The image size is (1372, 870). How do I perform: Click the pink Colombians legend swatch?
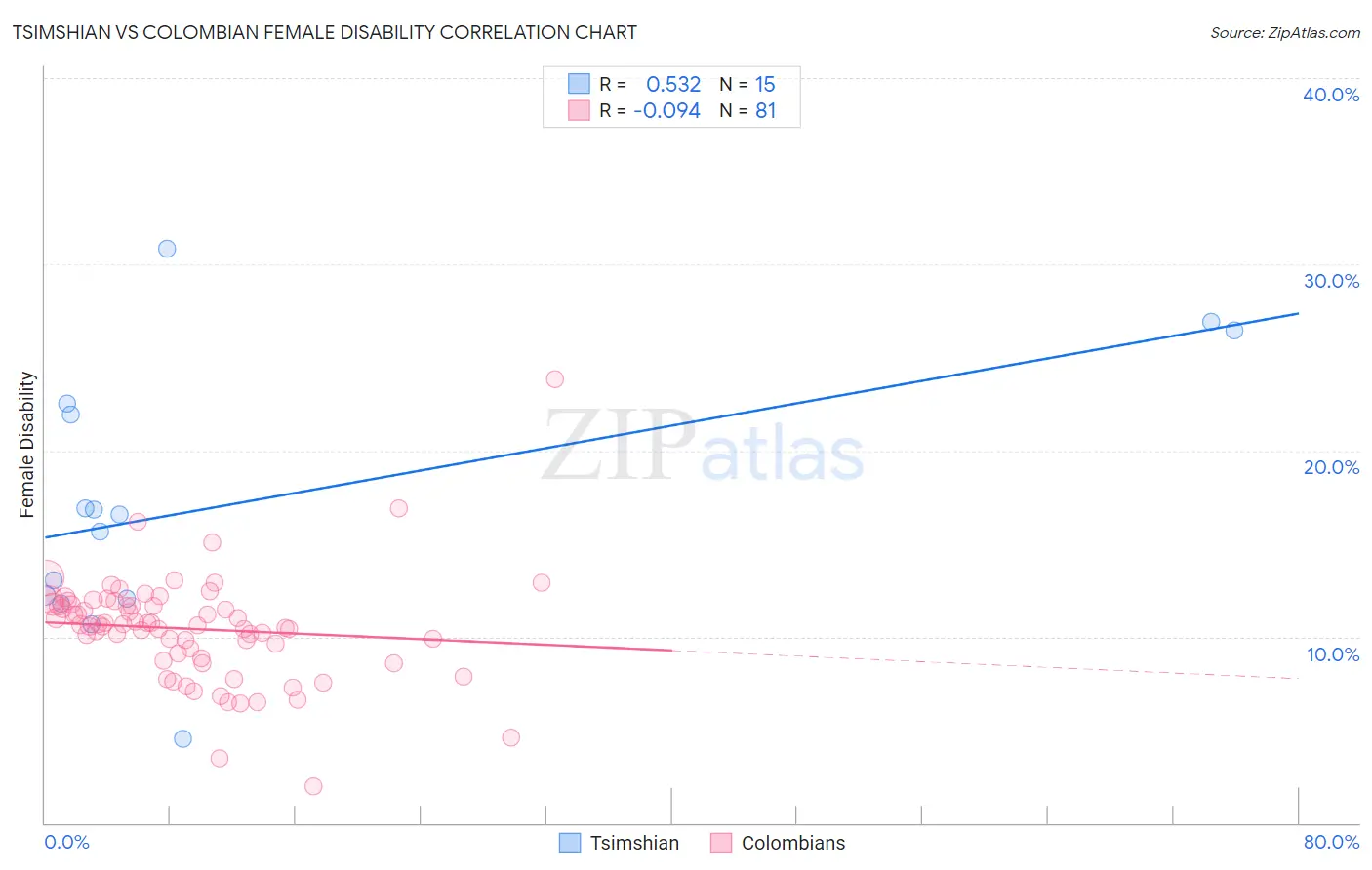pos(721,843)
